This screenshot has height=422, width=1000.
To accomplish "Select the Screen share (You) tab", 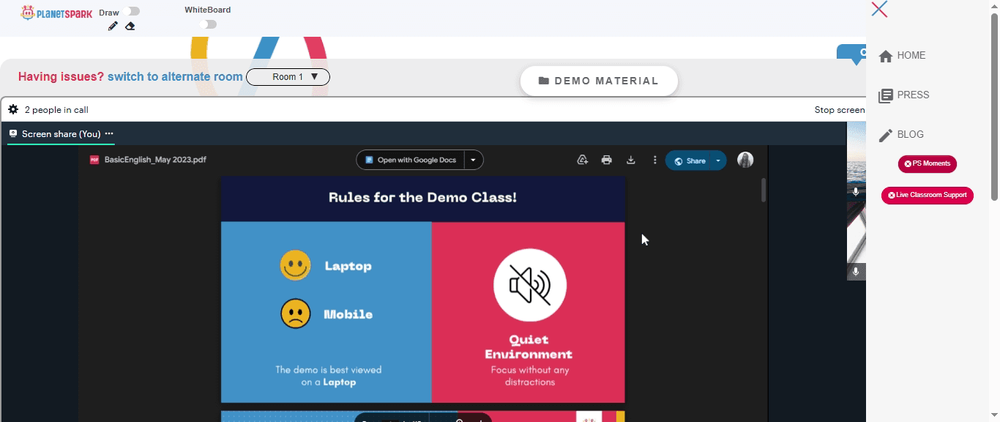I will pyautogui.click(x=61, y=134).
